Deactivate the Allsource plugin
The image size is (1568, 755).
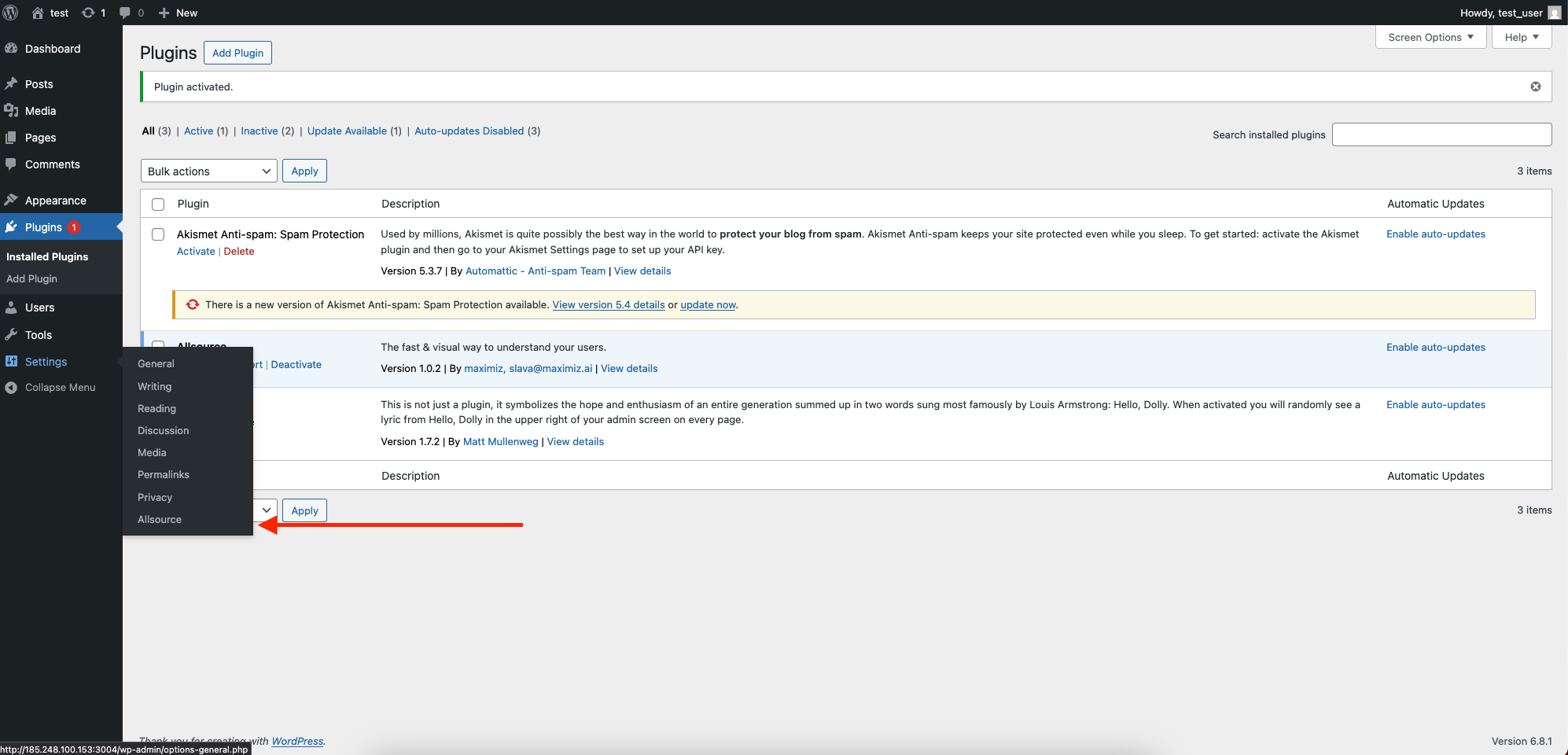pyautogui.click(x=296, y=364)
